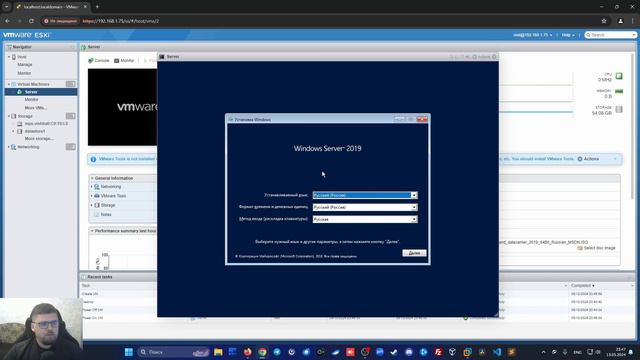This screenshot has height=360, width=640.
Task: Open Telegram from the taskbar
Action: pyautogui.click(x=277, y=352)
